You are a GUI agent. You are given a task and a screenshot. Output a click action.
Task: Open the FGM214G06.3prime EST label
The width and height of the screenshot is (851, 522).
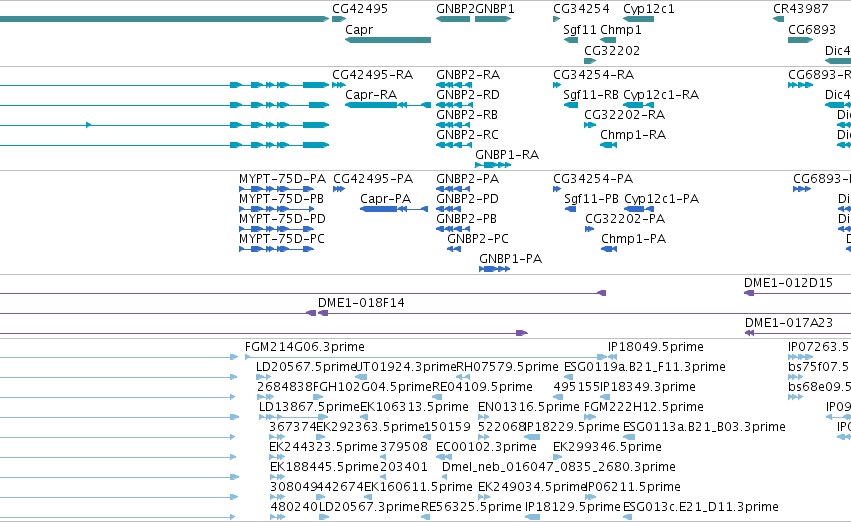click(304, 347)
